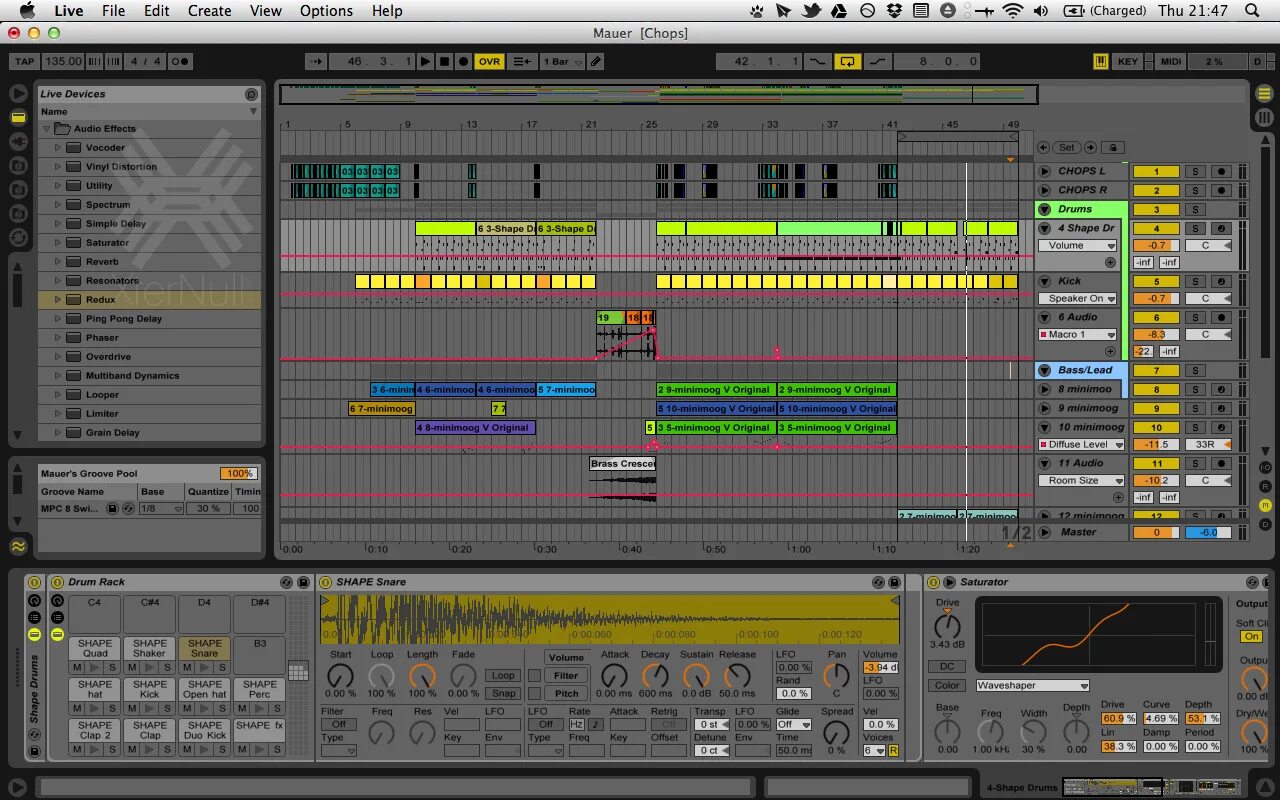The image size is (1280, 800).
Task: Select the SHAPE Kick drum pad
Action: [x=149, y=689]
